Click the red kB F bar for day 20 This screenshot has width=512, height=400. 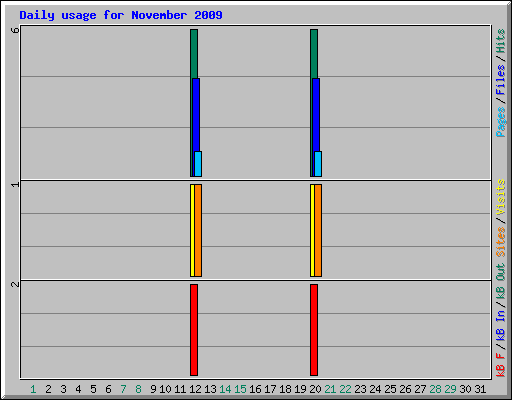[x=314, y=330]
